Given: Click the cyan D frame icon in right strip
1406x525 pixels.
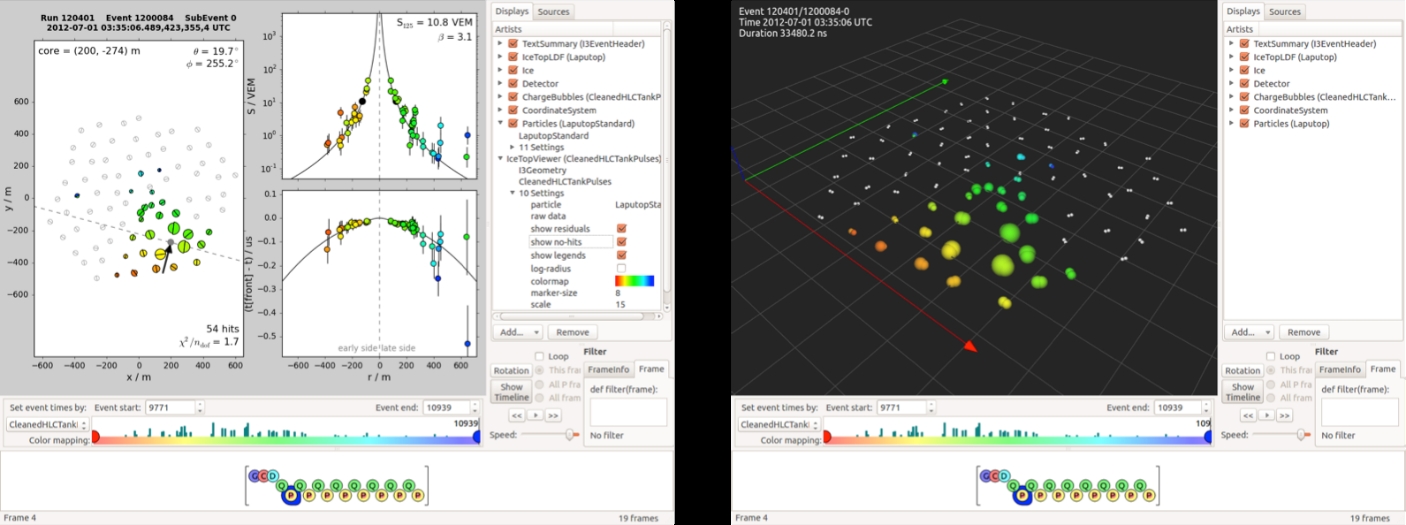Looking at the screenshot, I should pyautogui.click(x=1004, y=477).
